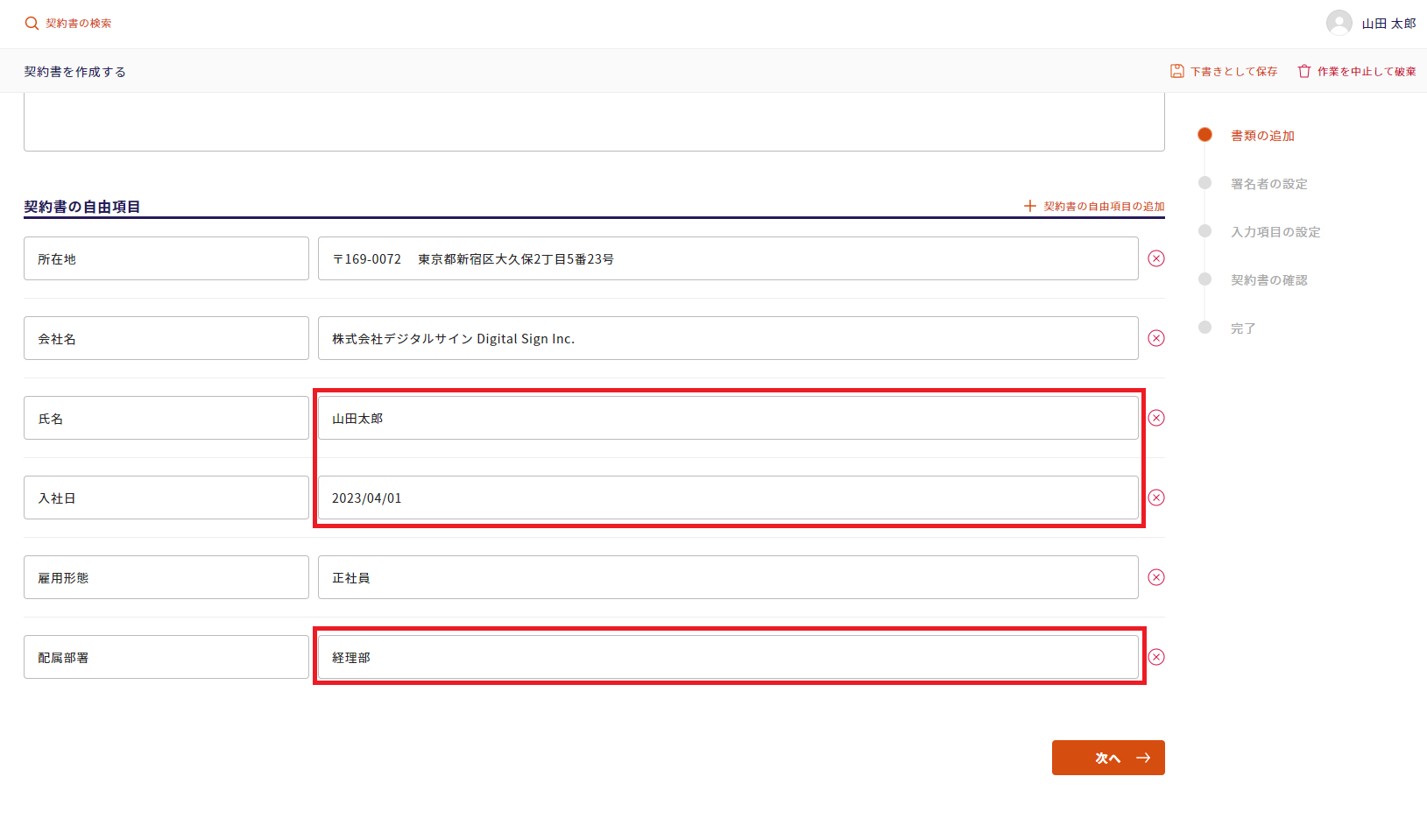The image size is (1427, 840).
Task: Open the 契約書の検索 link
Action: tap(78, 24)
